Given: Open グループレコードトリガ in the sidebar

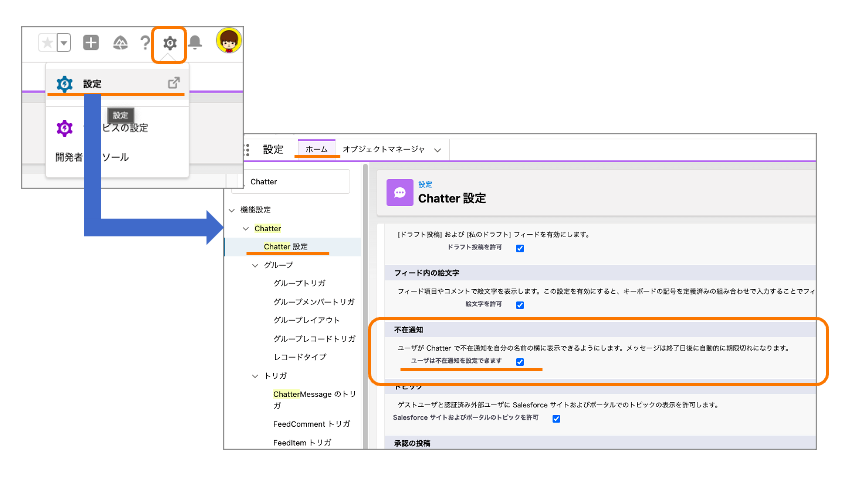Looking at the screenshot, I should pyautogui.click(x=314, y=338).
